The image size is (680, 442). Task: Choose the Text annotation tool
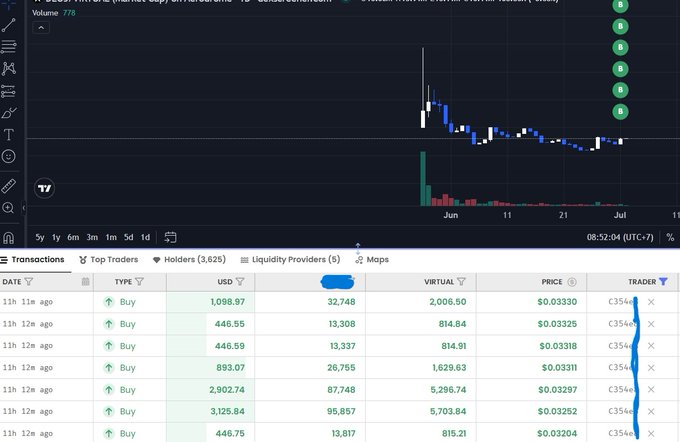point(9,135)
